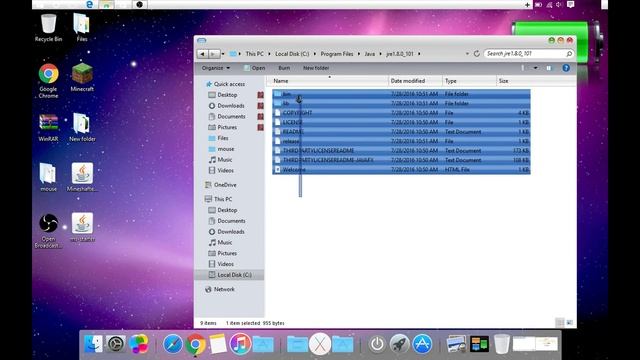This screenshot has width=640, height=360.
Task: Select the Minecraft desktop icon
Action: pyautogui.click(x=82, y=78)
